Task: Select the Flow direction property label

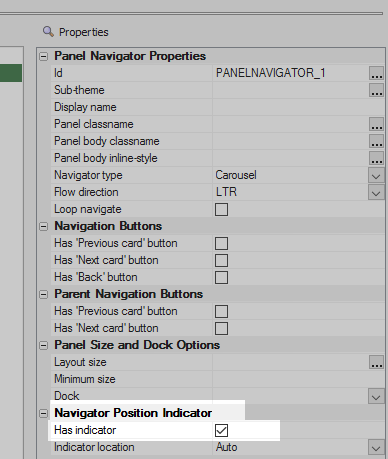Action: coord(86,192)
